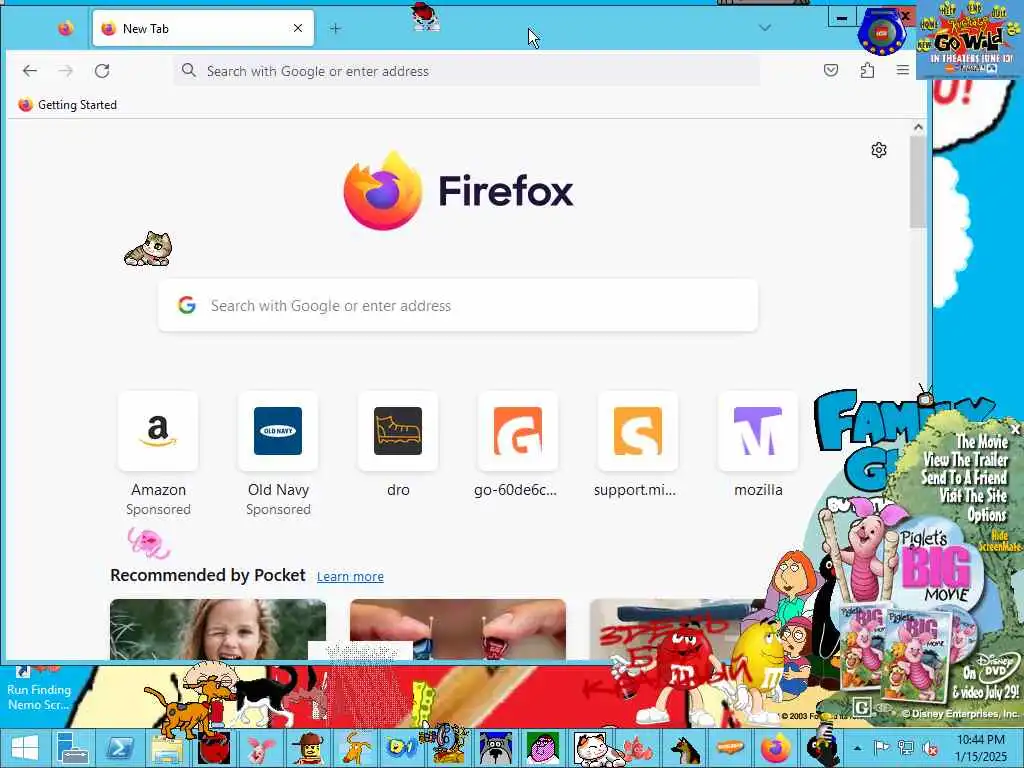Switch to Firefox on the taskbar
The image size is (1024, 768).
click(x=776, y=748)
